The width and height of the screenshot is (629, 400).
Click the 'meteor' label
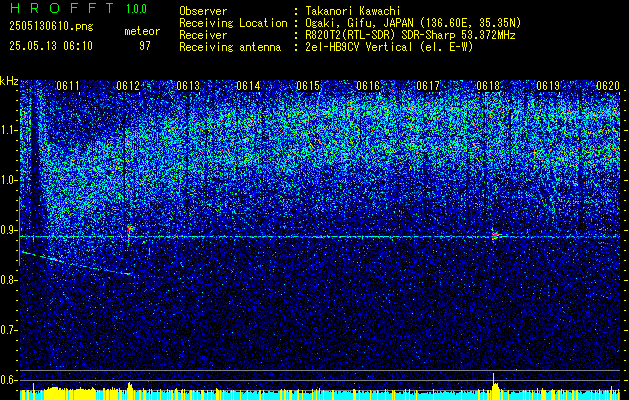click(x=142, y=31)
